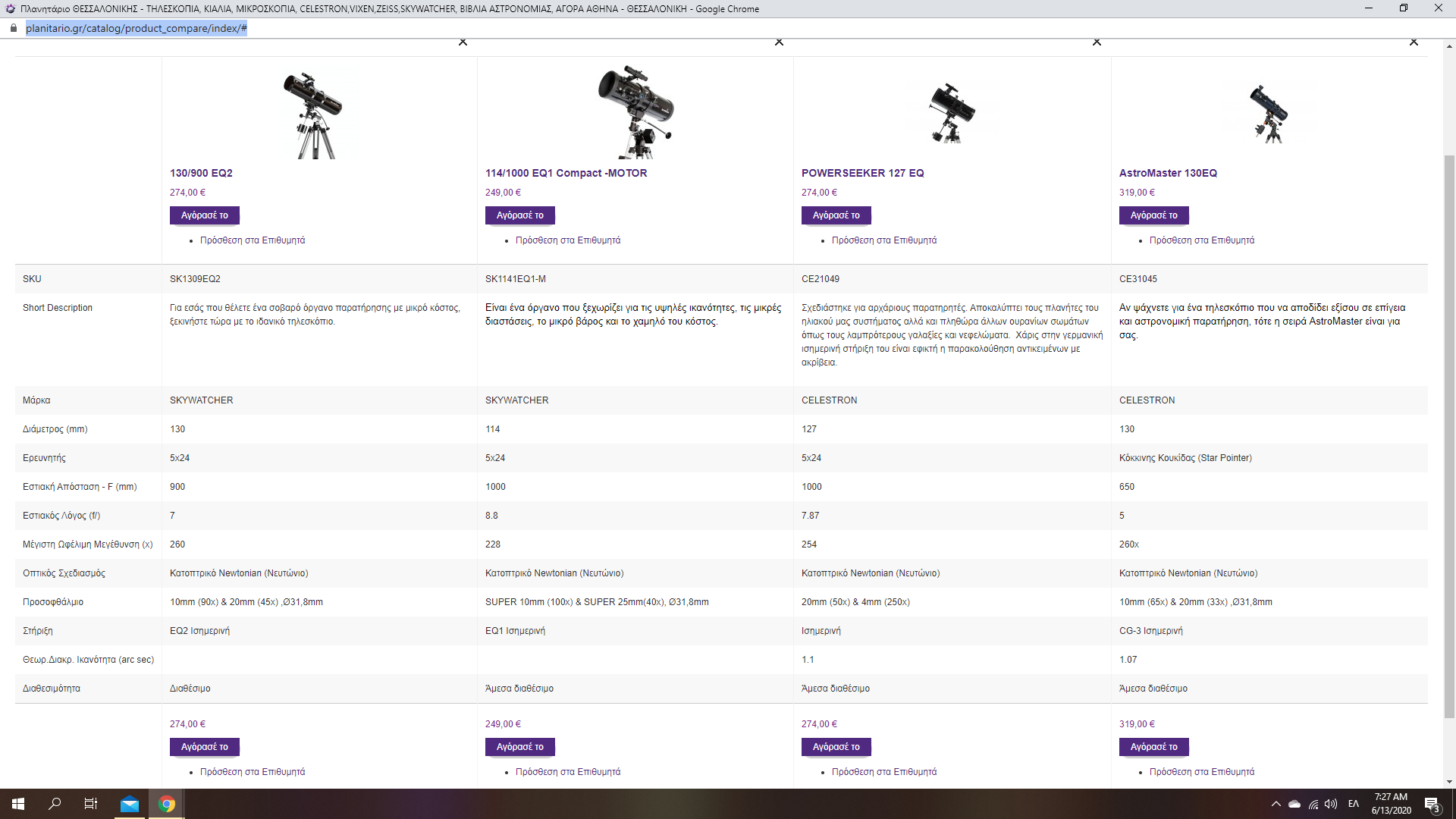Click the OneDrive cloud tray icon

click(1294, 804)
